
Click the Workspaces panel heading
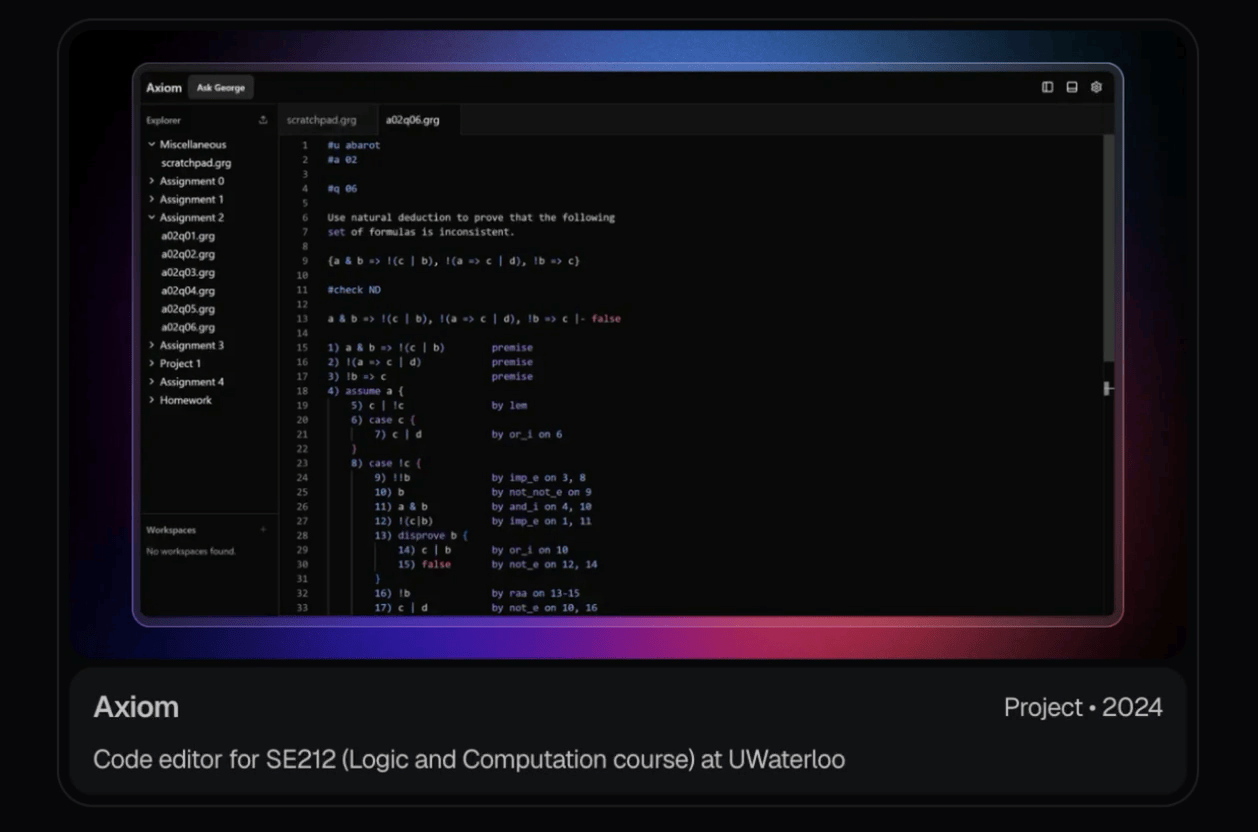coord(171,530)
